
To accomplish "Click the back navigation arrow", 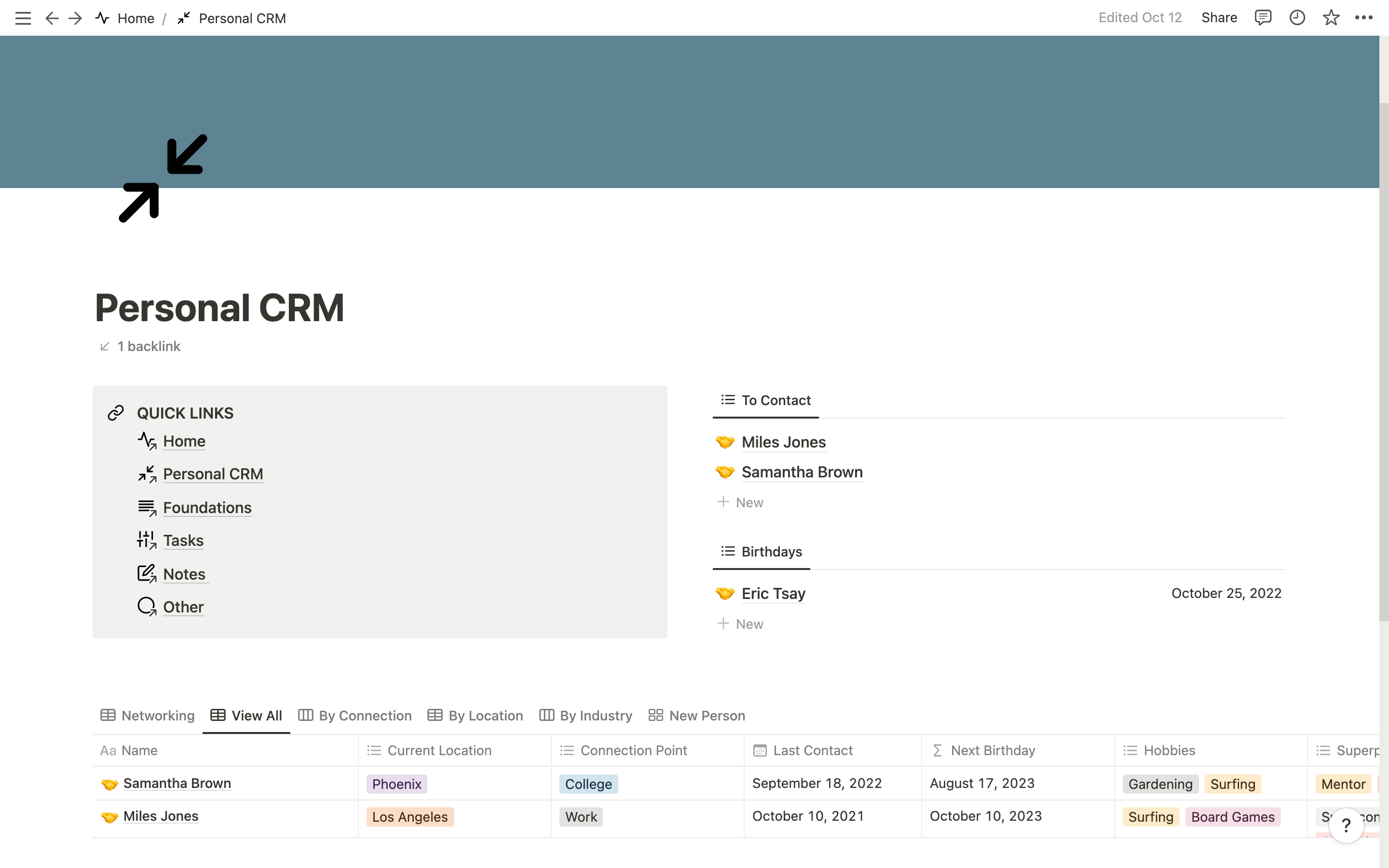I will click(52, 18).
